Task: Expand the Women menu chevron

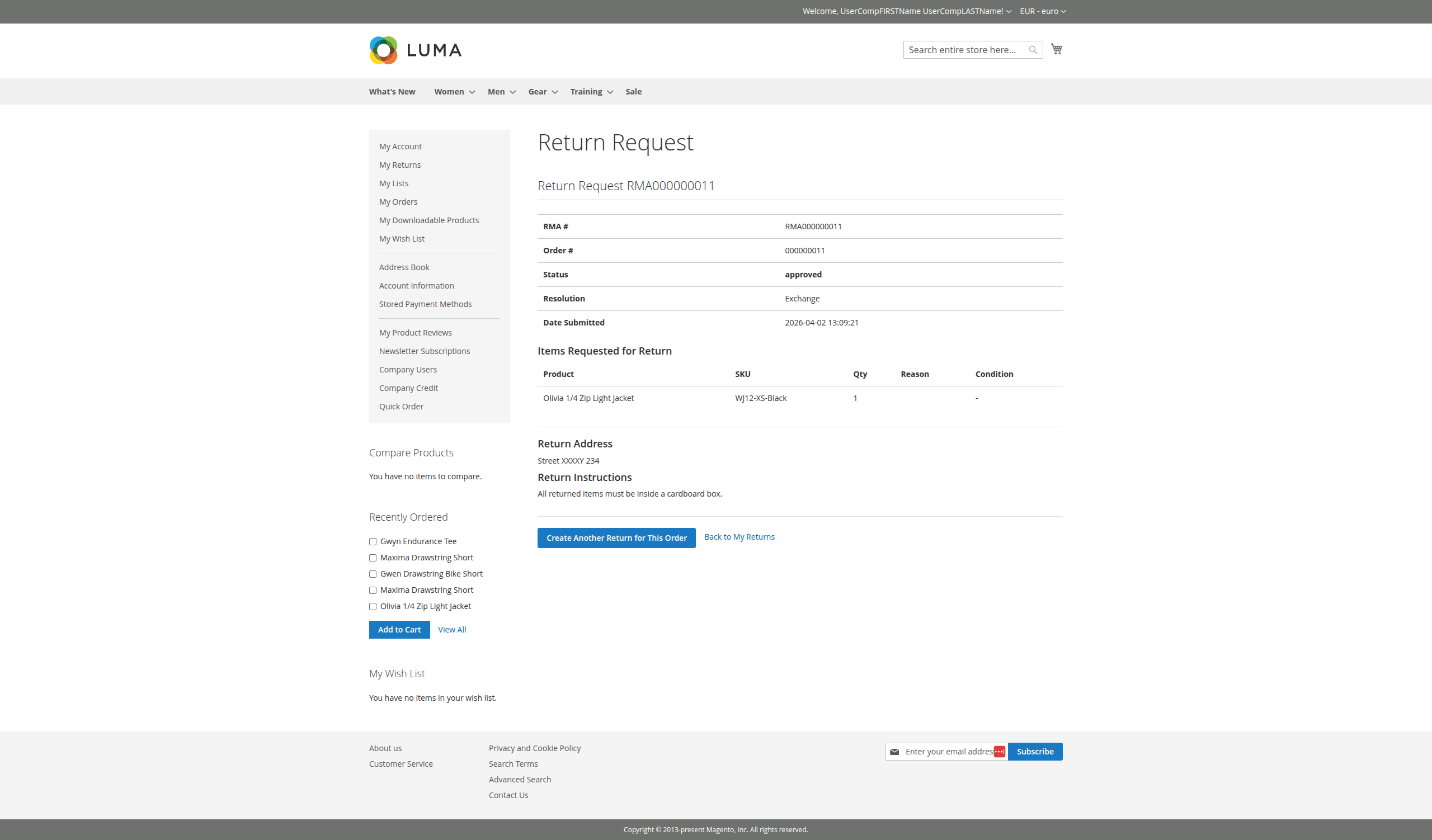Action: pos(472,92)
